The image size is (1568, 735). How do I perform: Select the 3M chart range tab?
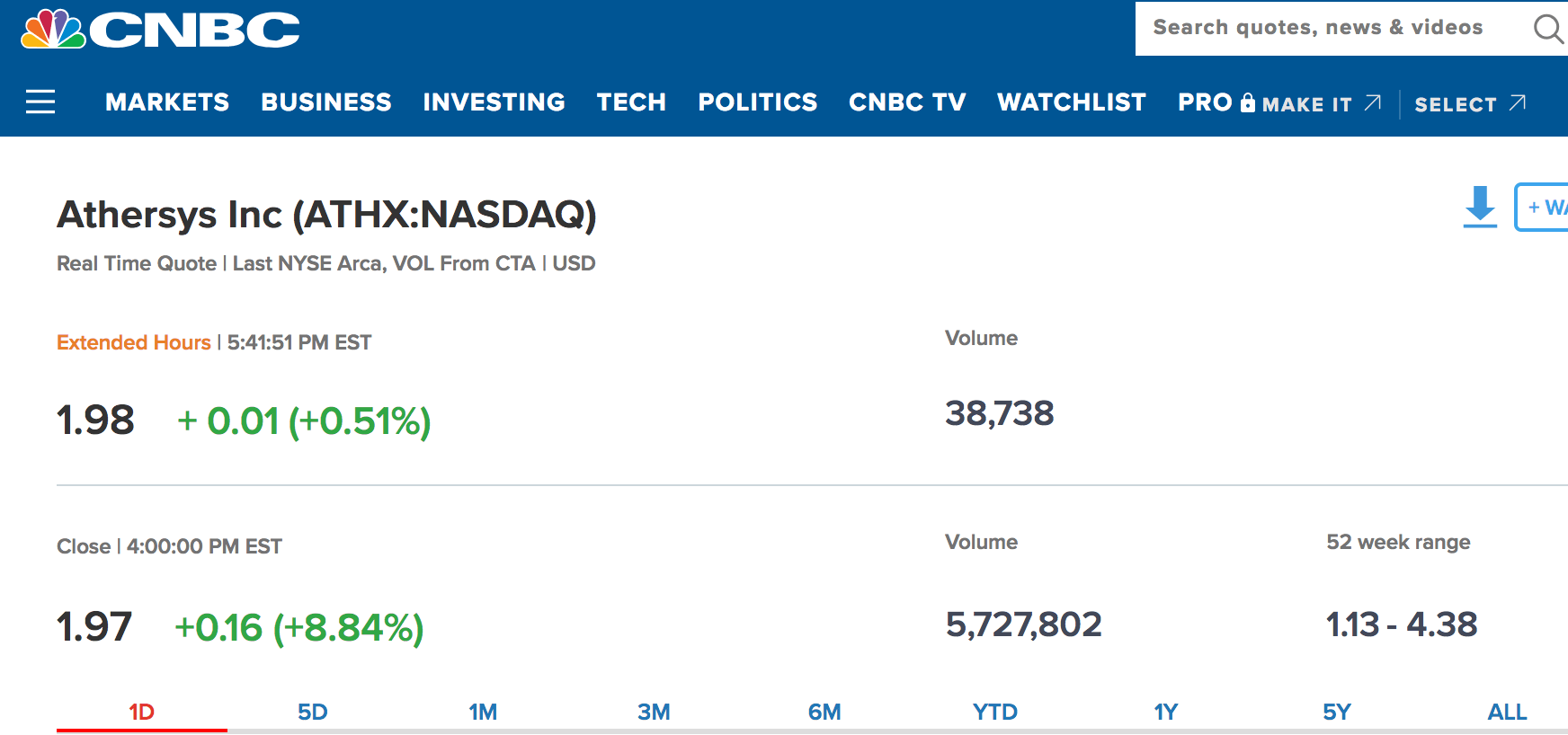point(654,713)
